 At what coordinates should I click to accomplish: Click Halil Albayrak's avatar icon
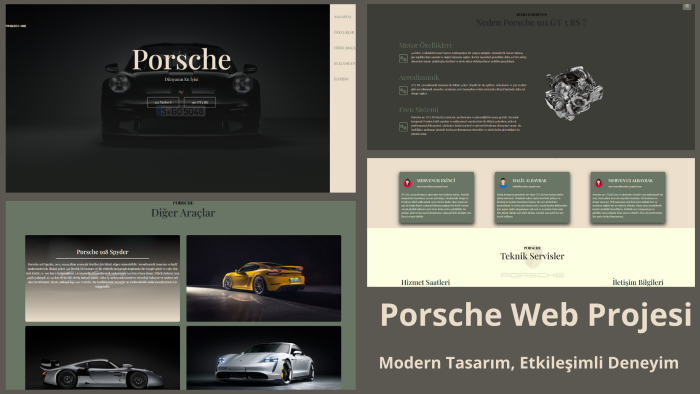[503, 182]
